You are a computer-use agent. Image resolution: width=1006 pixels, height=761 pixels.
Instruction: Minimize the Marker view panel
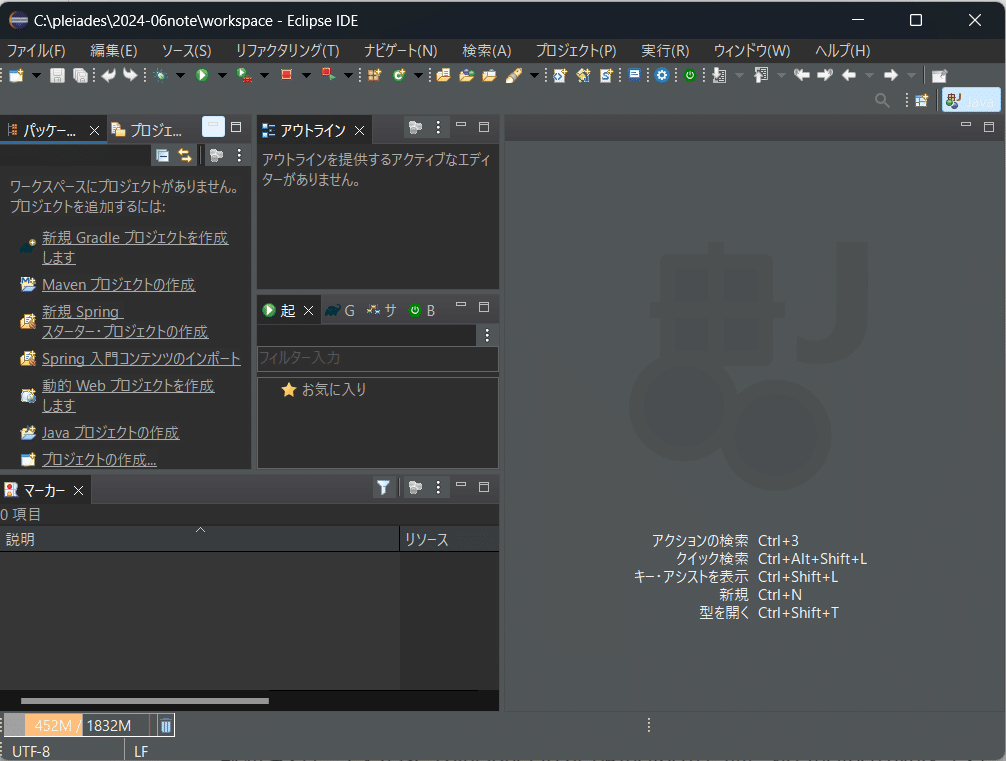click(461, 486)
